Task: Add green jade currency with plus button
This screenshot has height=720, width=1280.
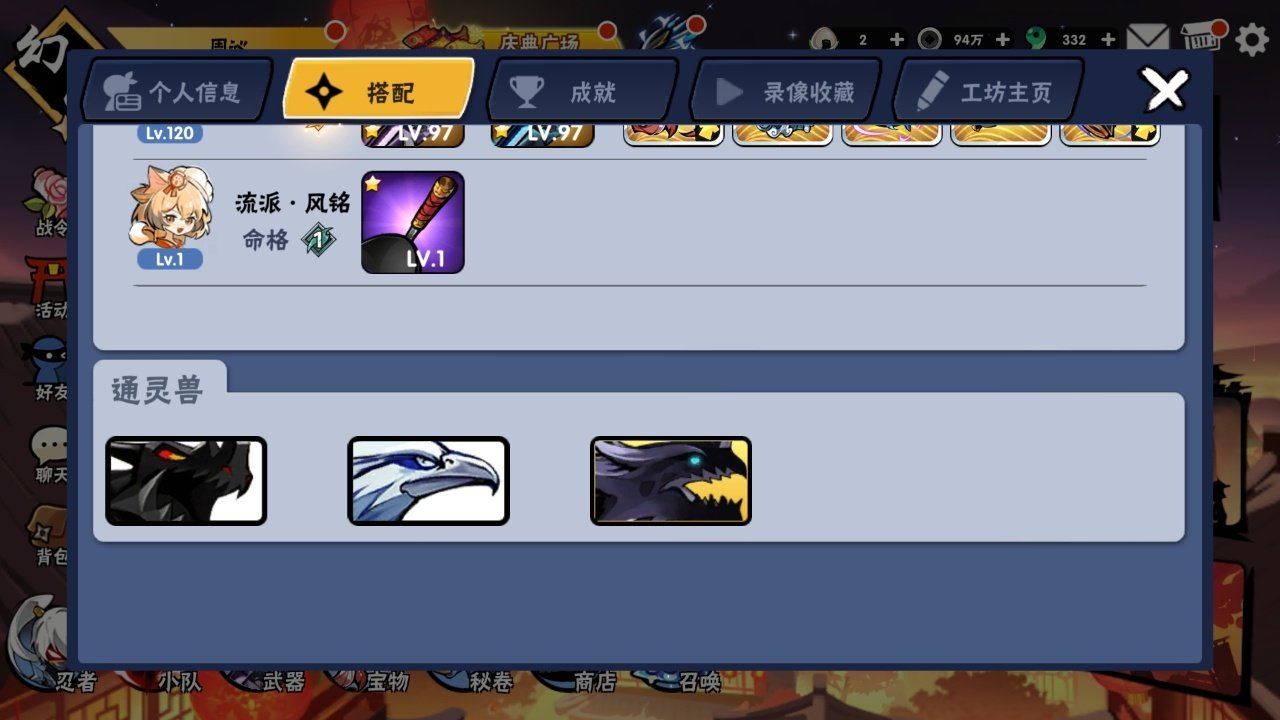Action: pyautogui.click(x=1108, y=40)
